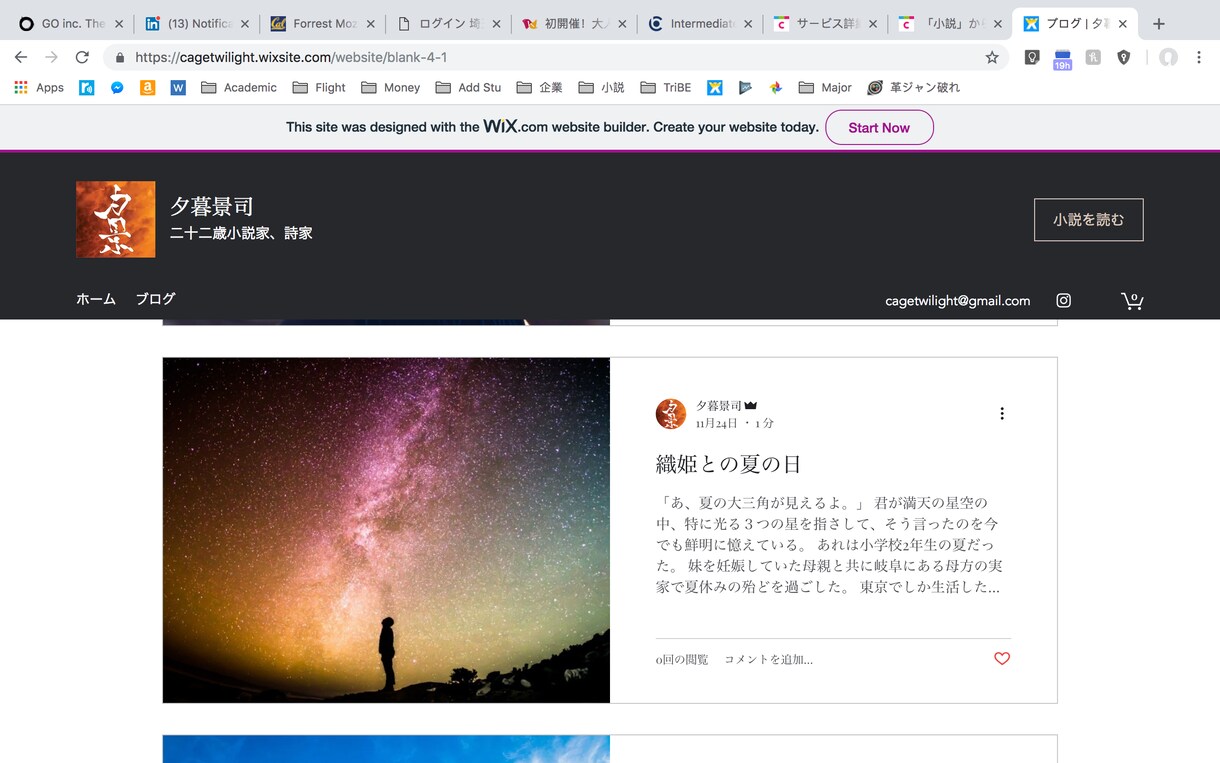Close the LinkedIn Notifications tab
Viewport: 1220px width, 763px height.
click(x=245, y=24)
